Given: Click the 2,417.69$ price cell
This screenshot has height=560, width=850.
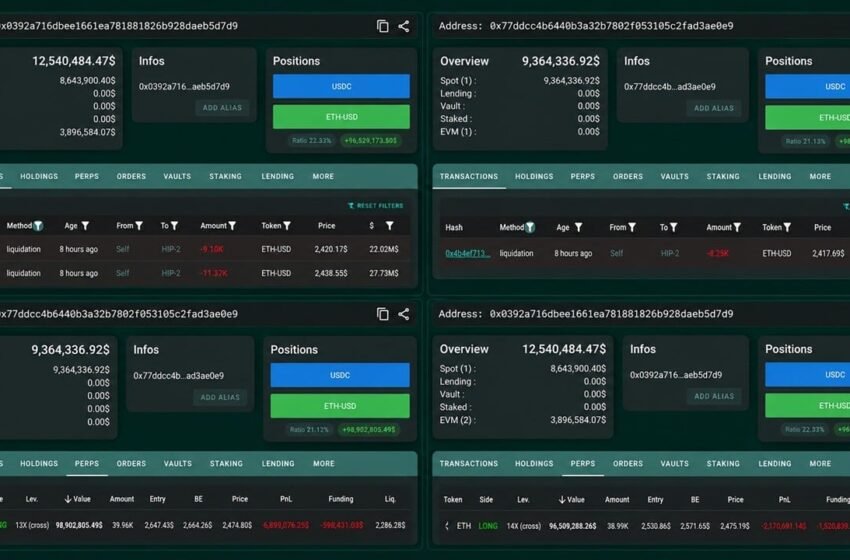Looking at the screenshot, I should click(x=828, y=253).
